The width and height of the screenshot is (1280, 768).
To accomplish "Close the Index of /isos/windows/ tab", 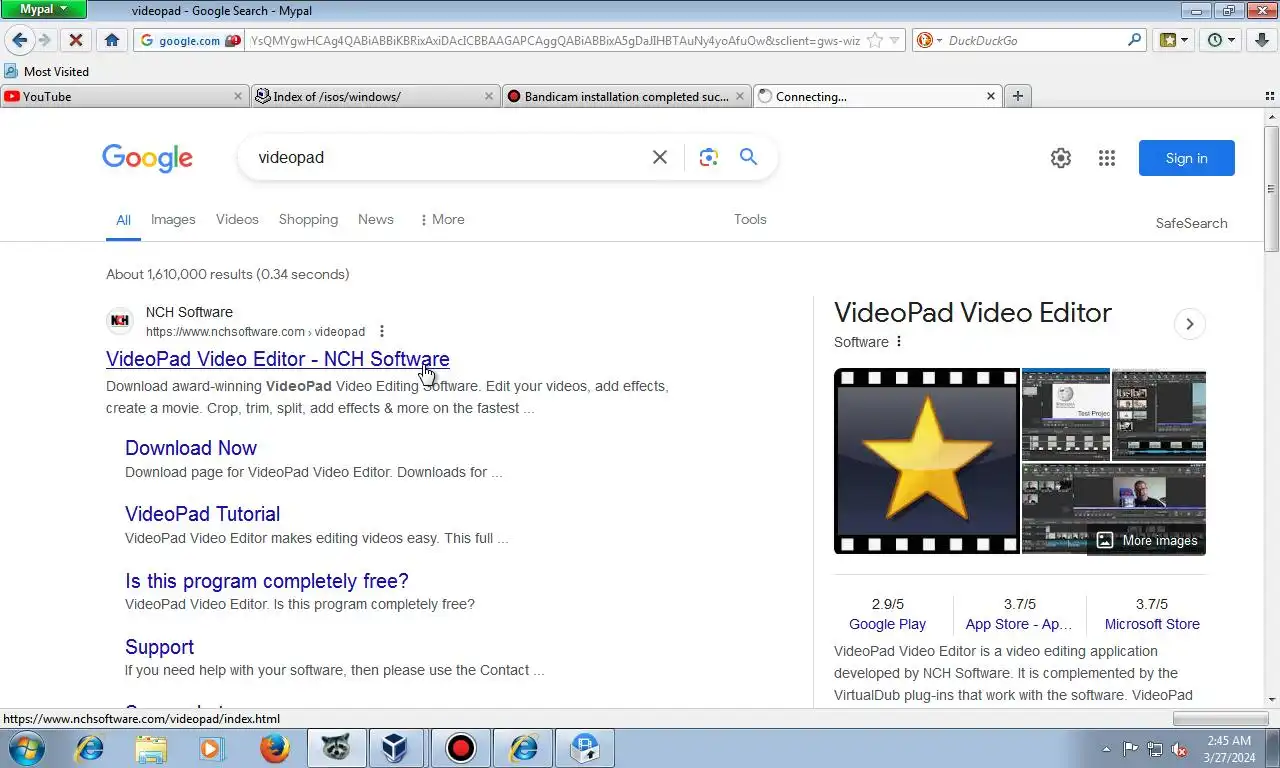I will (x=489, y=96).
